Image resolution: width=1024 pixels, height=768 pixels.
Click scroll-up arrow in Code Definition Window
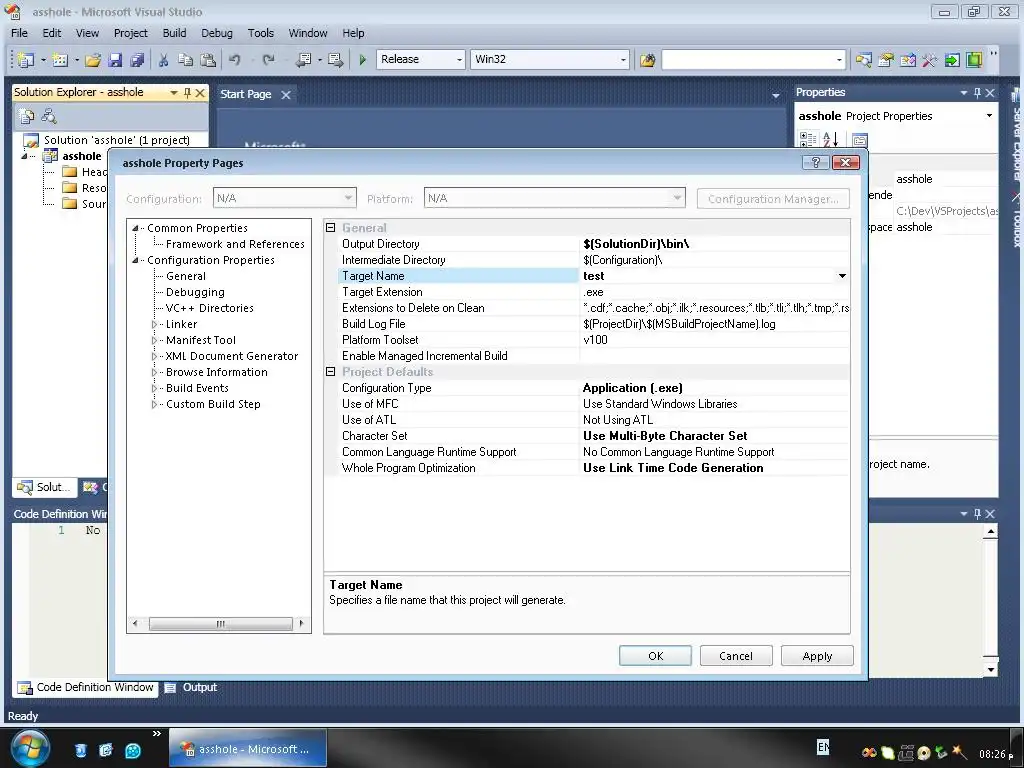coord(991,532)
